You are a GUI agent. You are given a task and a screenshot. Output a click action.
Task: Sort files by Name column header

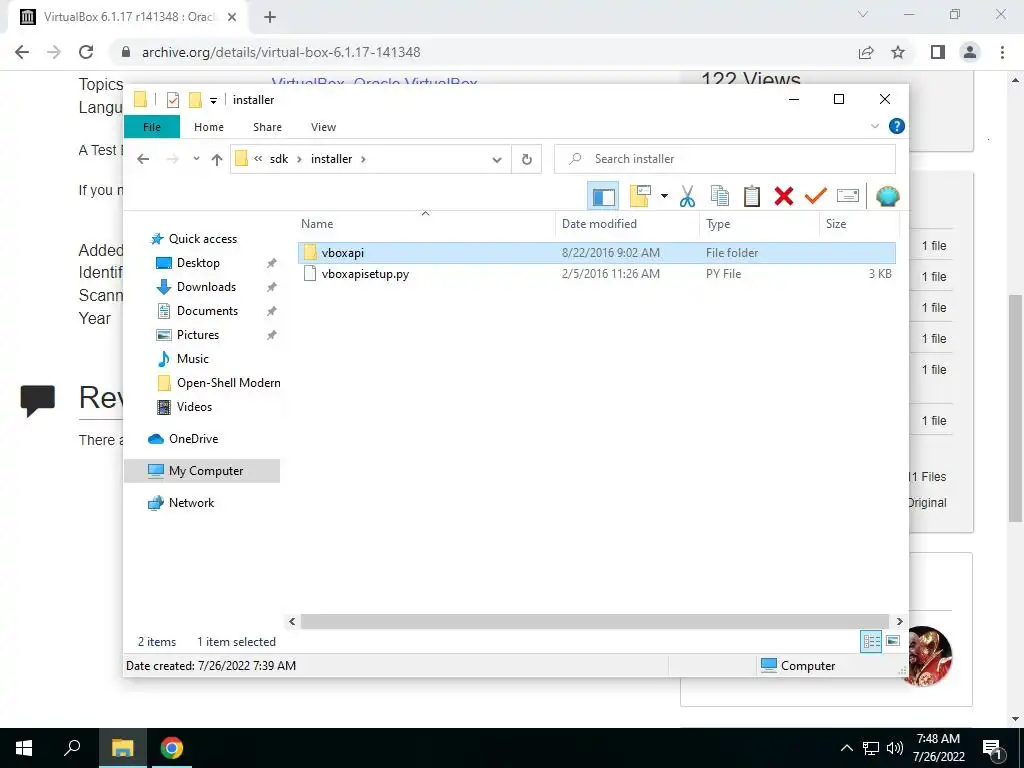(425, 223)
